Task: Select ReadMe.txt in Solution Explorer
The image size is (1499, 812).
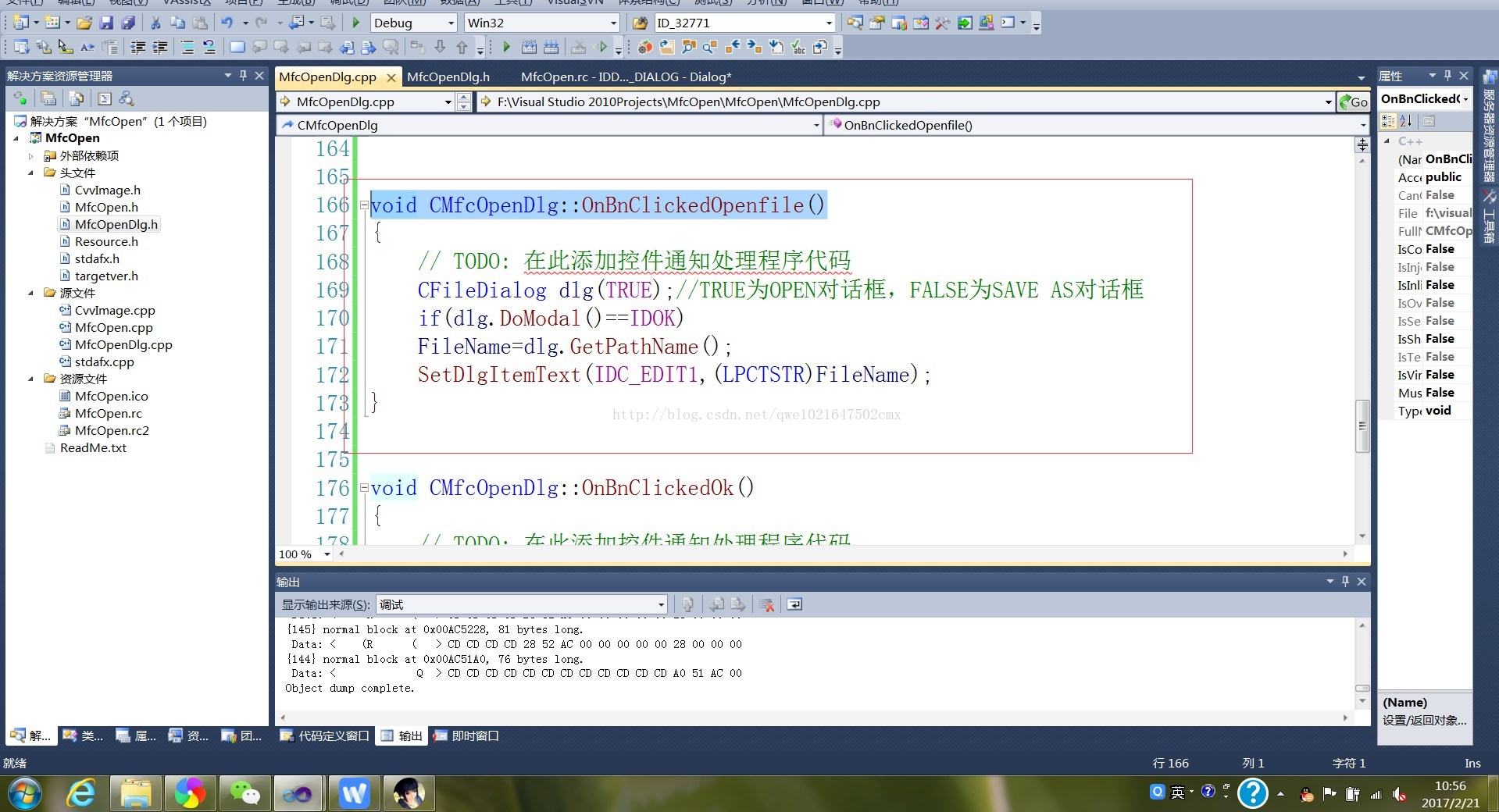Action: click(x=93, y=448)
